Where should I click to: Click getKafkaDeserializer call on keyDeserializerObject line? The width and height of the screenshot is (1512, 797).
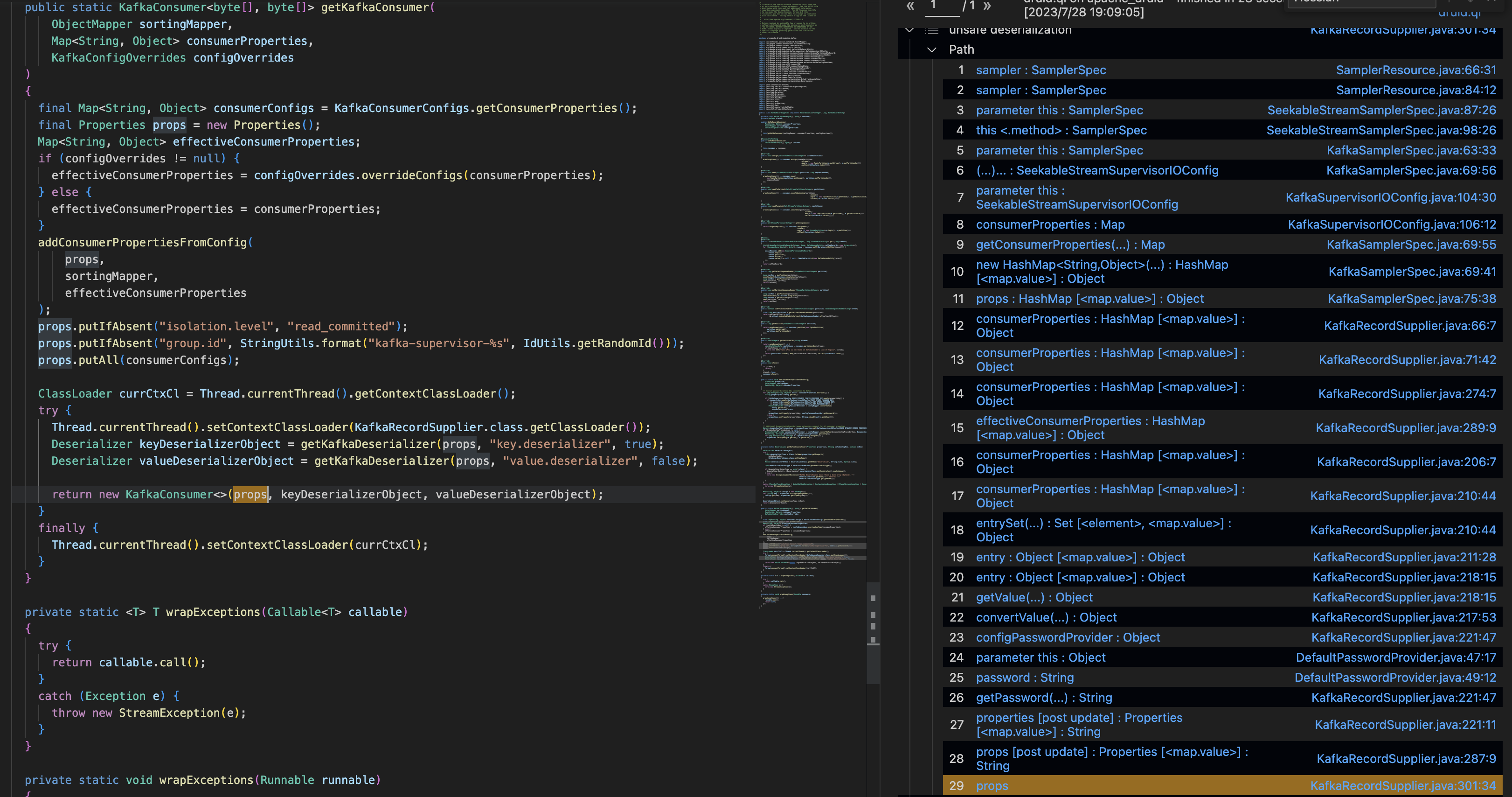pos(368,444)
